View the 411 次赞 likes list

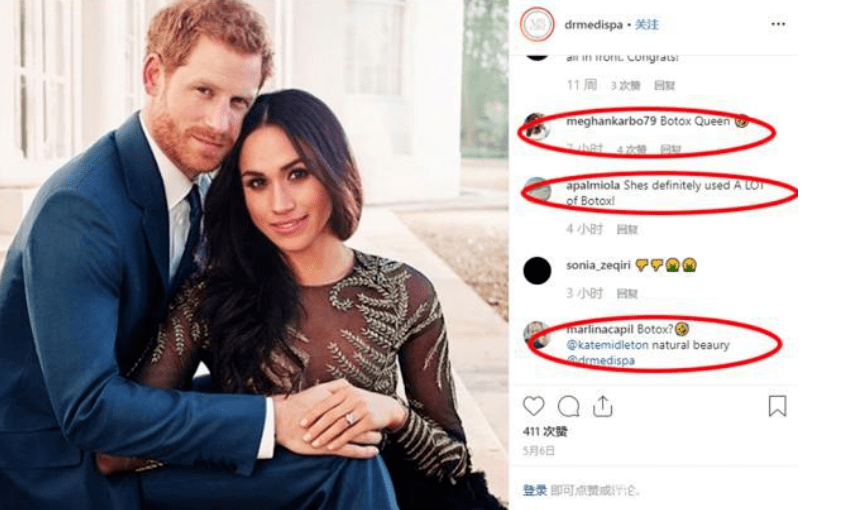[545, 432]
